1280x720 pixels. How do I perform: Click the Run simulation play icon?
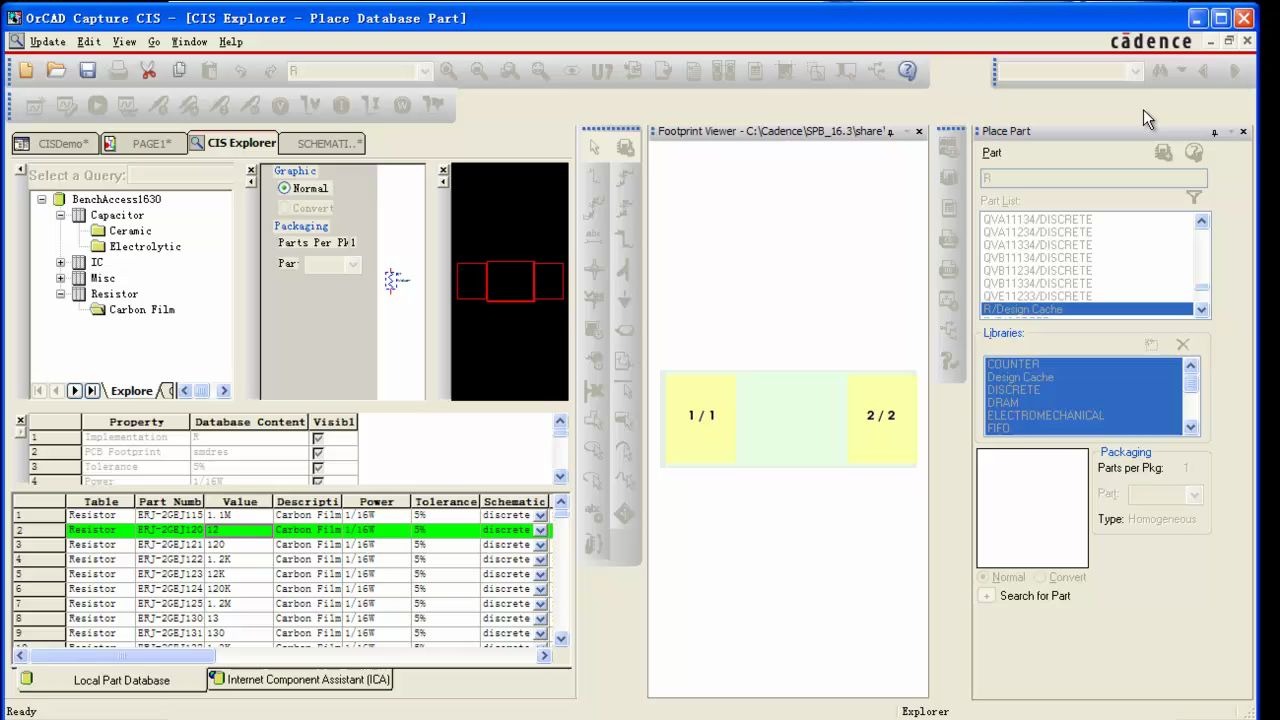coord(97,105)
